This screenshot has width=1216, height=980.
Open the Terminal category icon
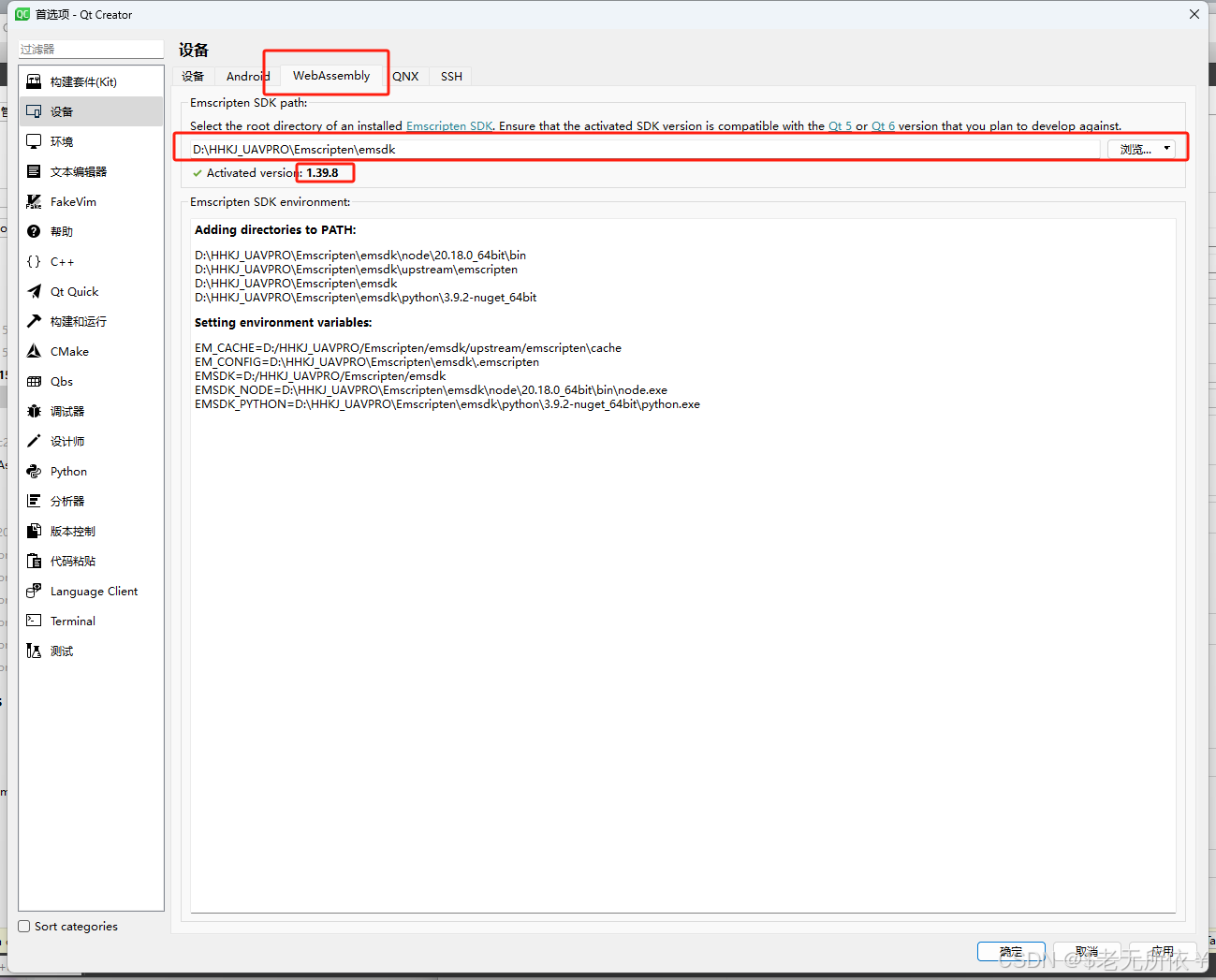35,621
